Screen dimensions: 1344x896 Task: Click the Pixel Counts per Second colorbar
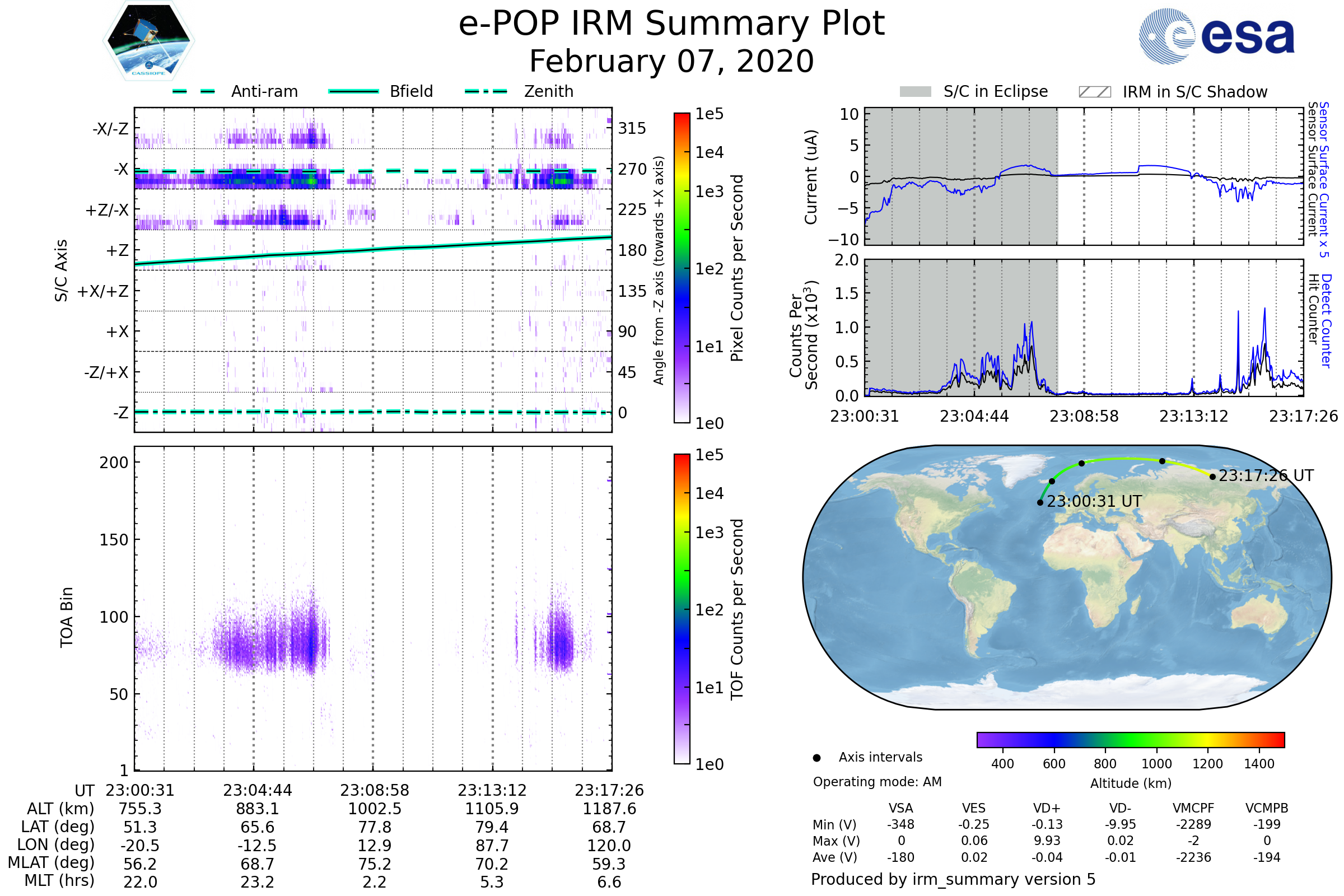click(682, 268)
